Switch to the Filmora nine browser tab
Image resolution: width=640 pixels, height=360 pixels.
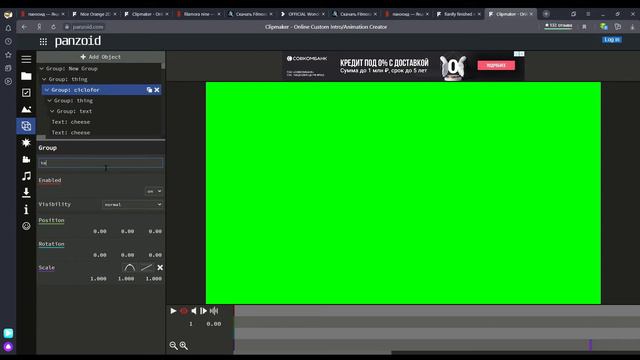[x=198, y=14]
